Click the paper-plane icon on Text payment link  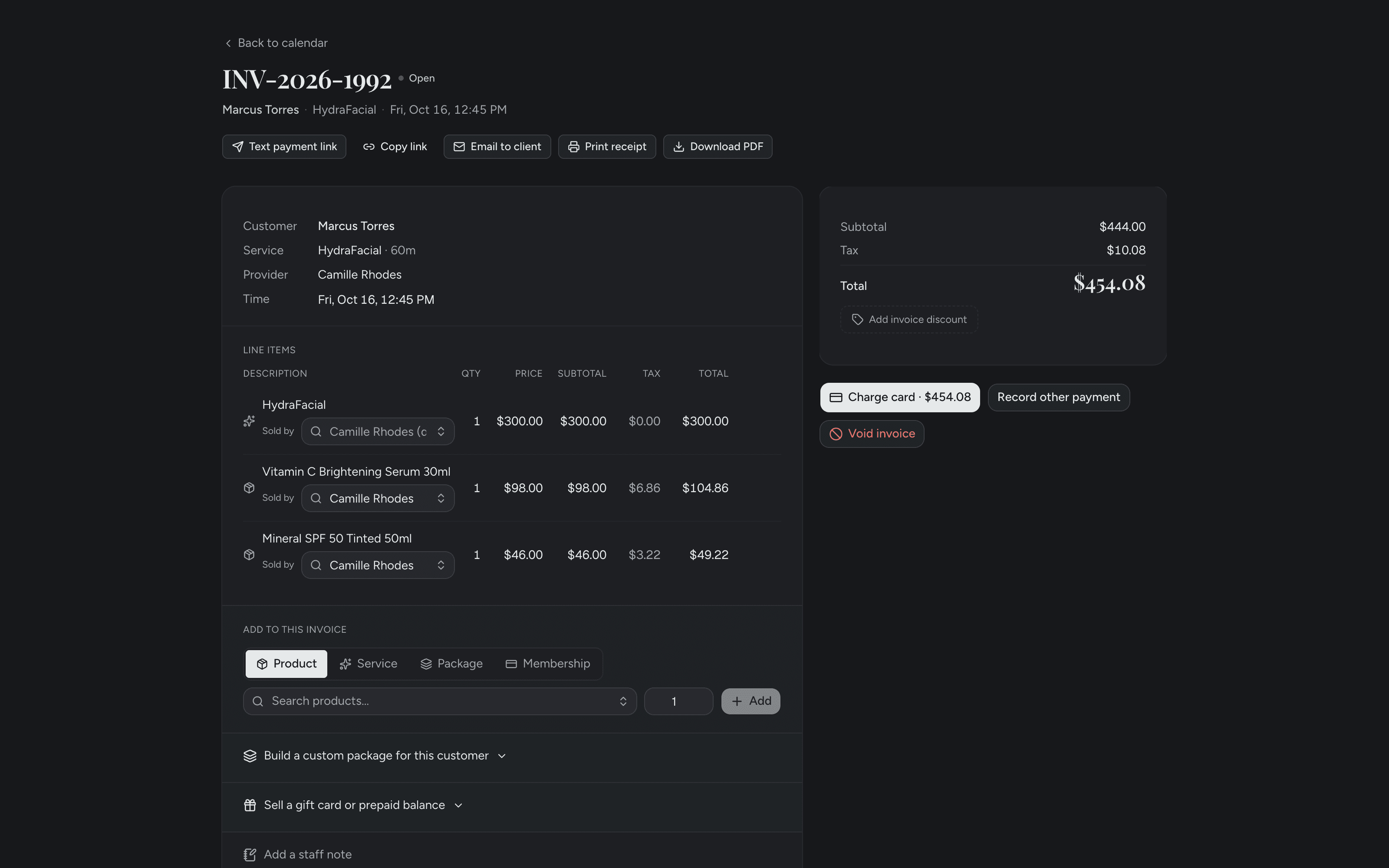pyautogui.click(x=237, y=147)
